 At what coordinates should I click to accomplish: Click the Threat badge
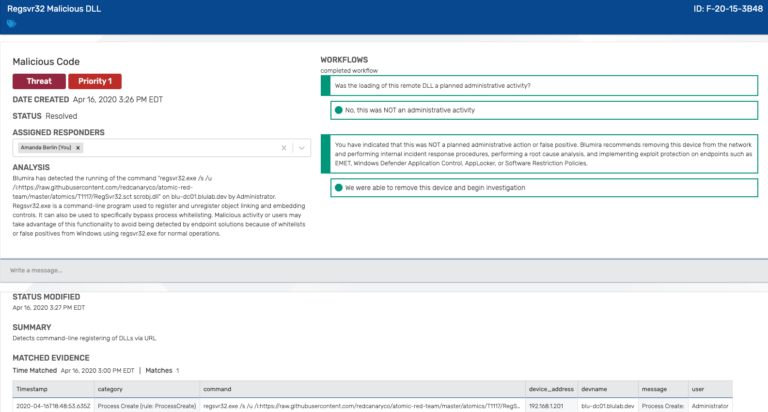[x=39, y=81]
